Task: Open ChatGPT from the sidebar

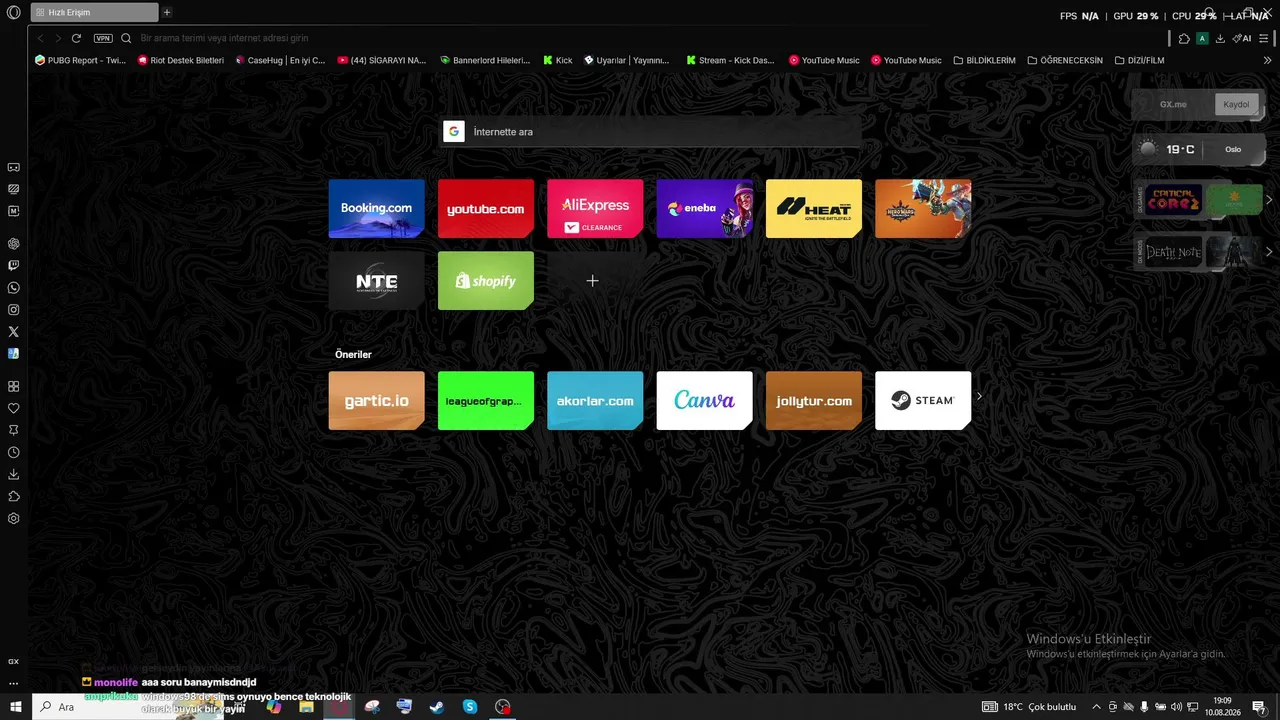Action: (14, 243)
